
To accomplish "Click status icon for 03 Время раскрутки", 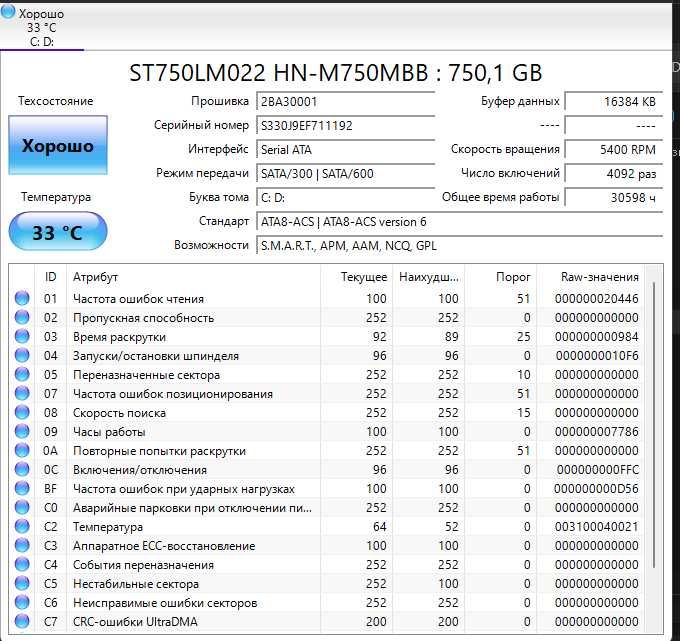I will (22, 337).
